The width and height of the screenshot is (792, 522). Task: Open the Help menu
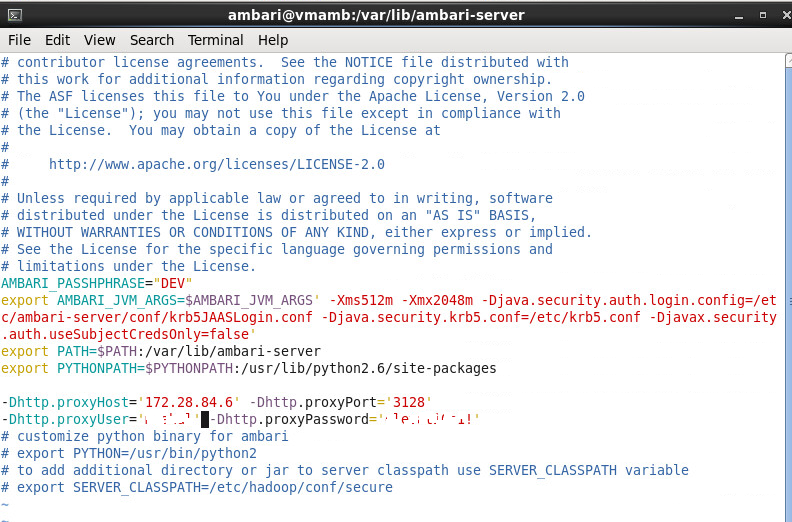tap(273, 40)
